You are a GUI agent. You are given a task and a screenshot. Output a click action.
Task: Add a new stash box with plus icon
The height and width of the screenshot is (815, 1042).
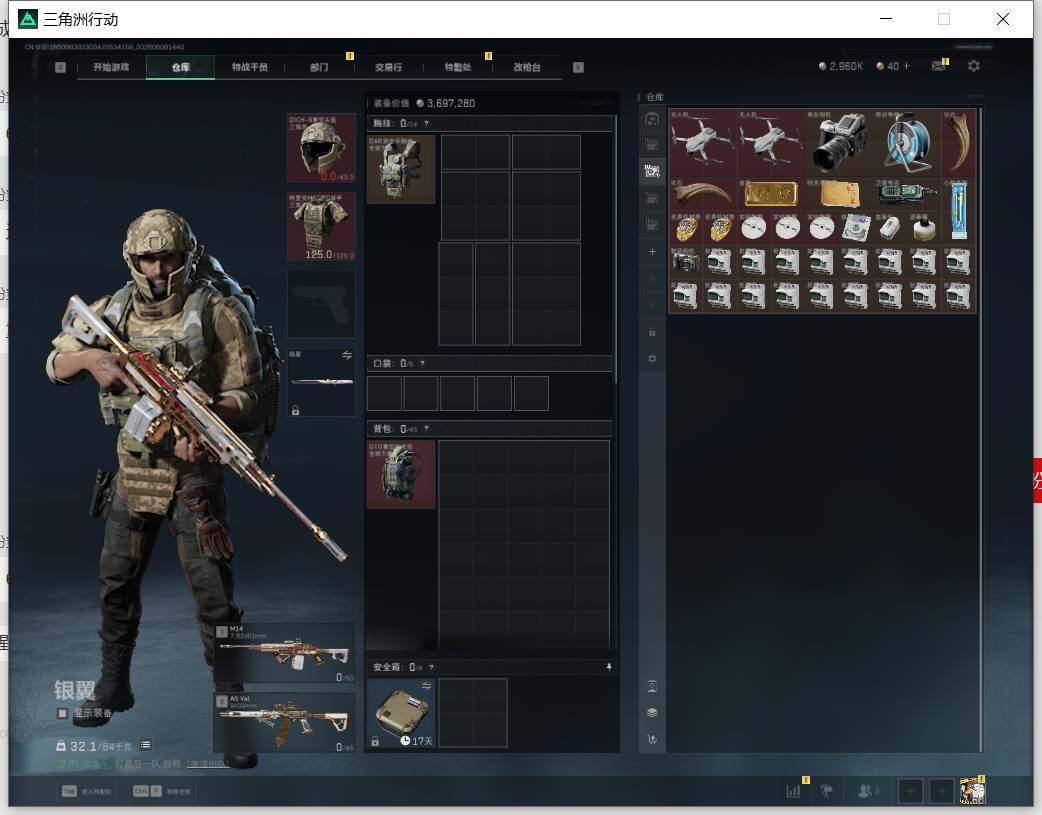tap(653, 252)
